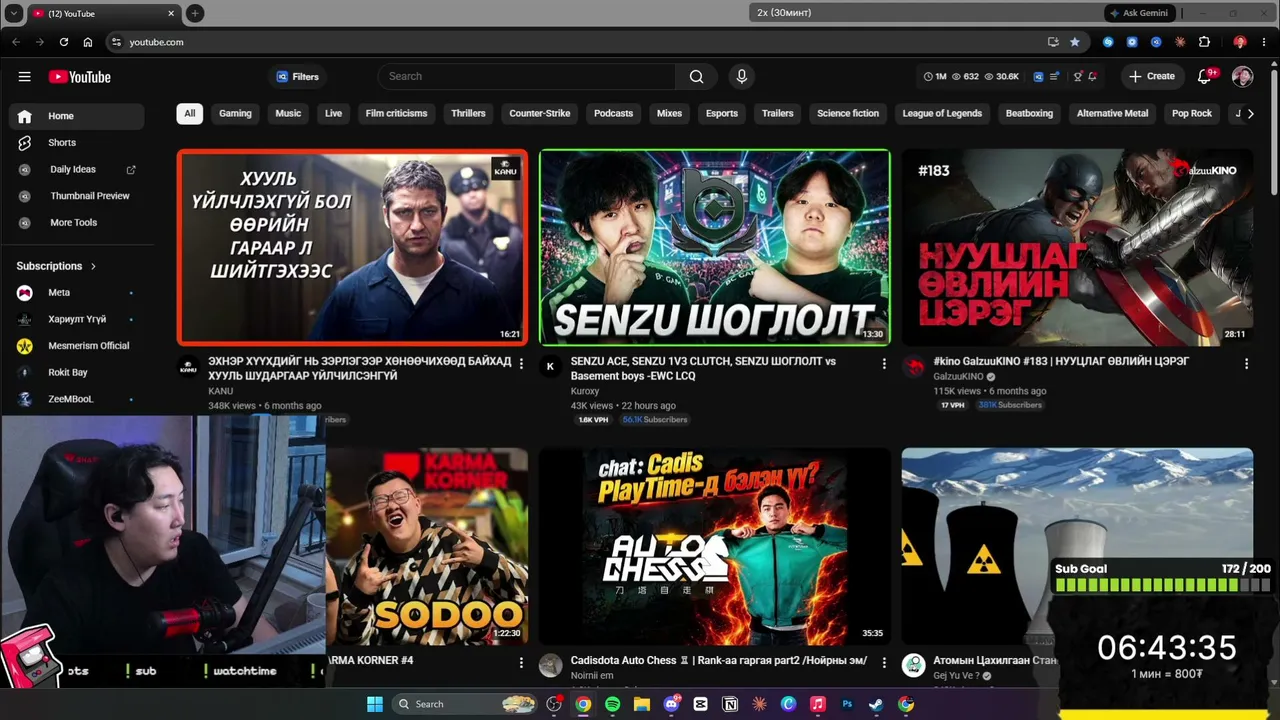This screenshot has height=720, width=1280.
Task: Show more category chips with right arrow
Action: (1250, 114)
